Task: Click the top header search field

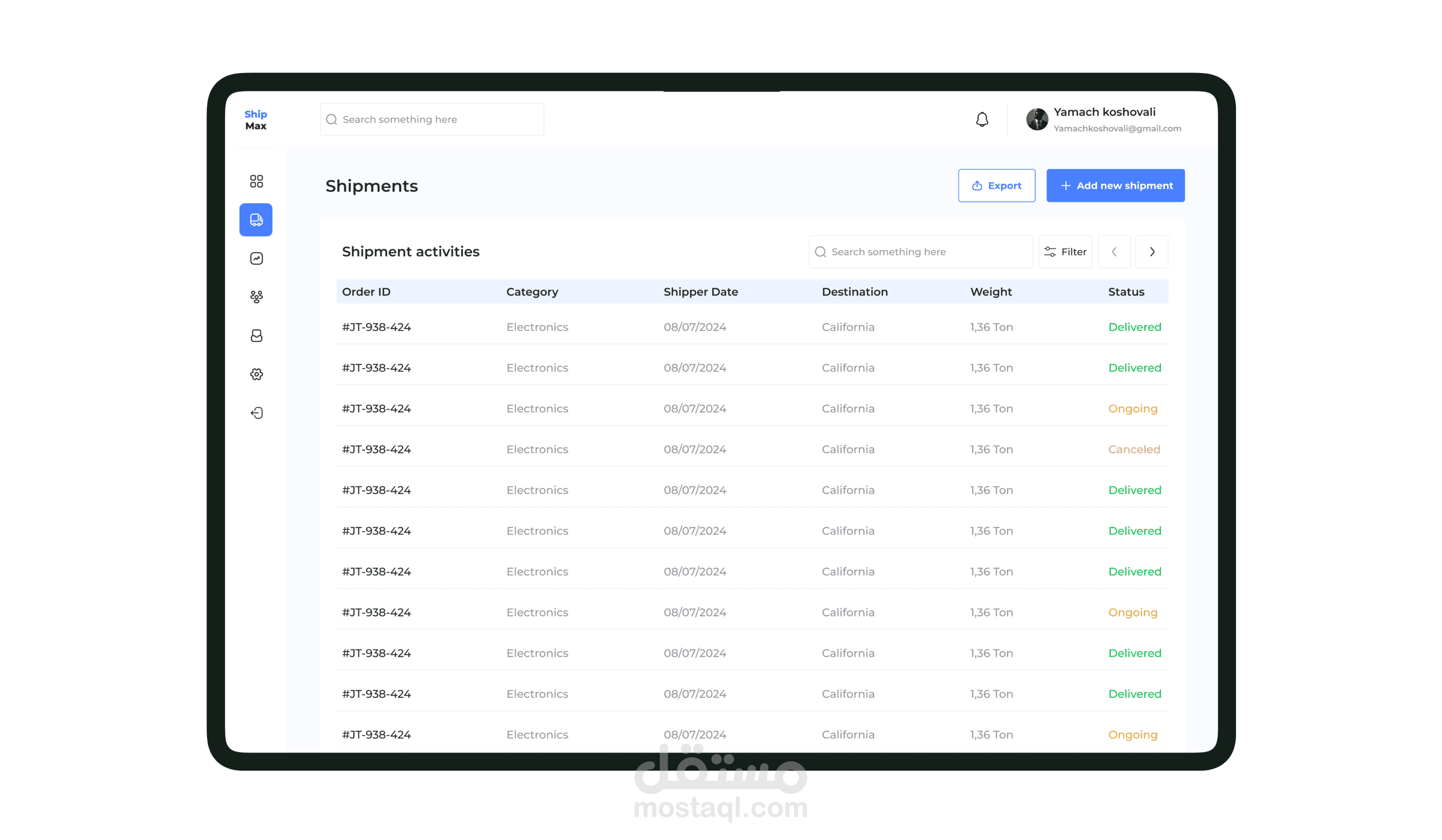Action: (432, 119)
